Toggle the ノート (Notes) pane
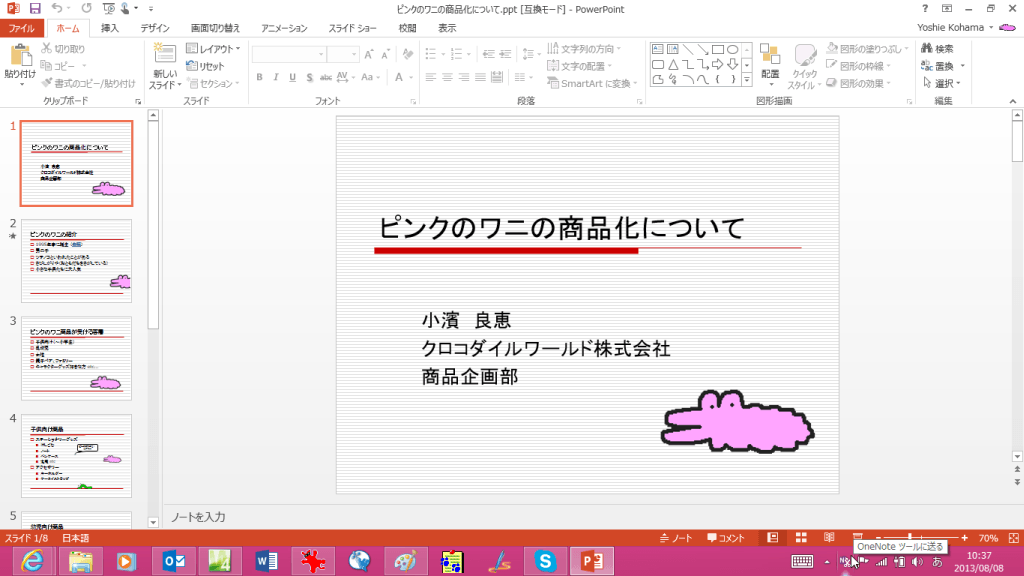The width and height of the screenshot is (1024, 576). pyautogui.click(x=677, y=538)
